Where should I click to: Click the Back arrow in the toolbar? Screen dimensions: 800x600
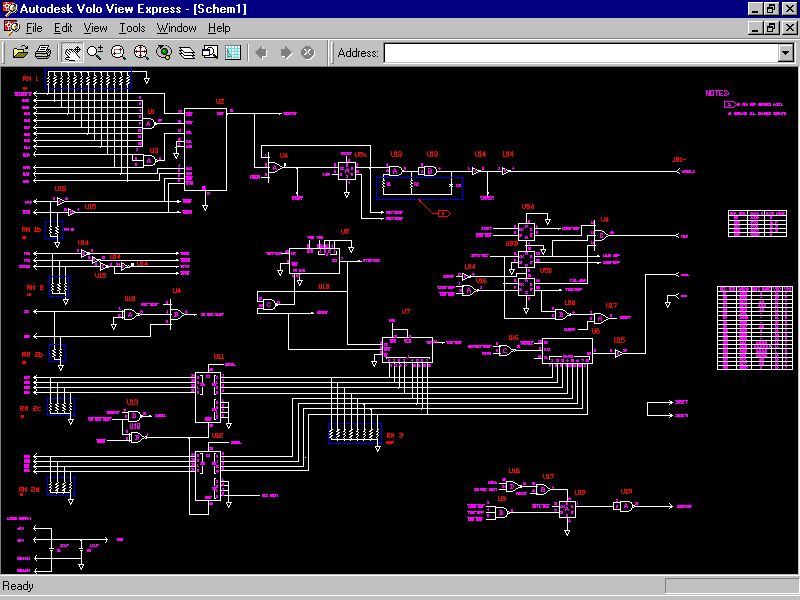[x=262, y=53]
